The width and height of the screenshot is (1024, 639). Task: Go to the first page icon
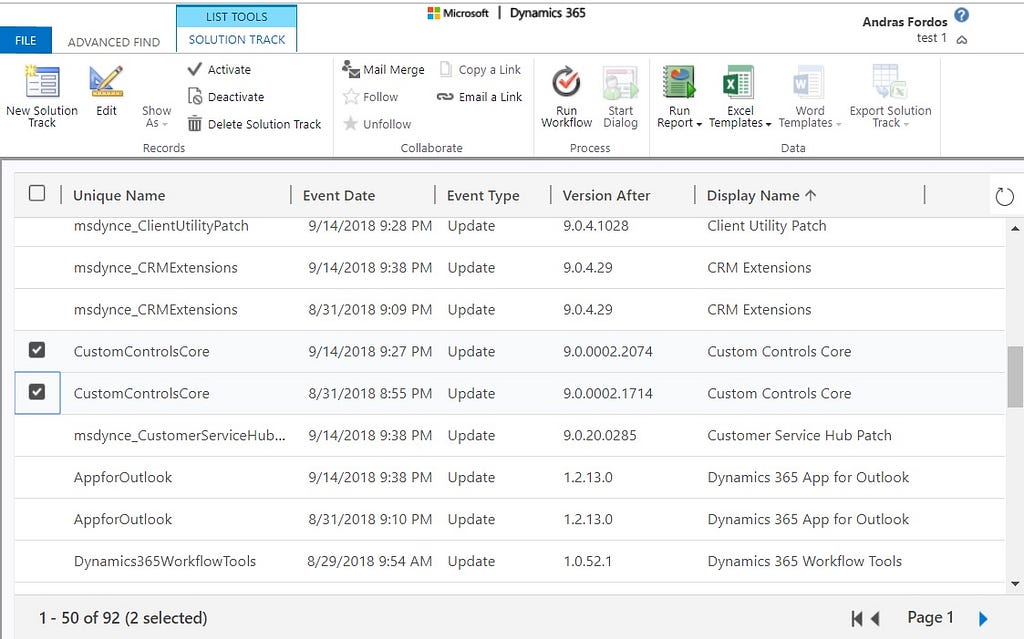[857, 618]
